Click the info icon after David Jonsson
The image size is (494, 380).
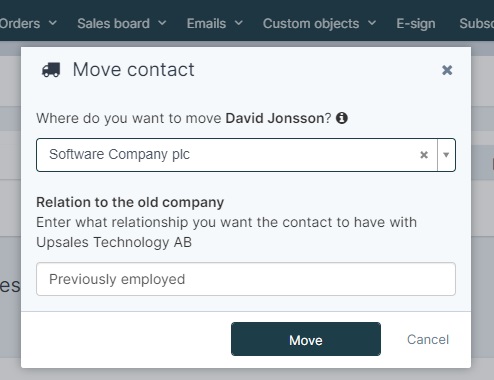[342, 118]
